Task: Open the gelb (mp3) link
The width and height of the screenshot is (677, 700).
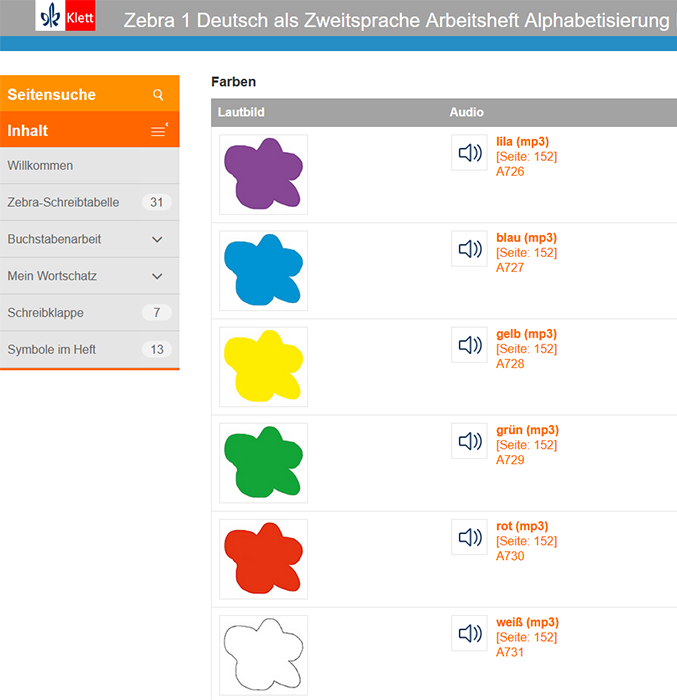Action: pos(527,333)
